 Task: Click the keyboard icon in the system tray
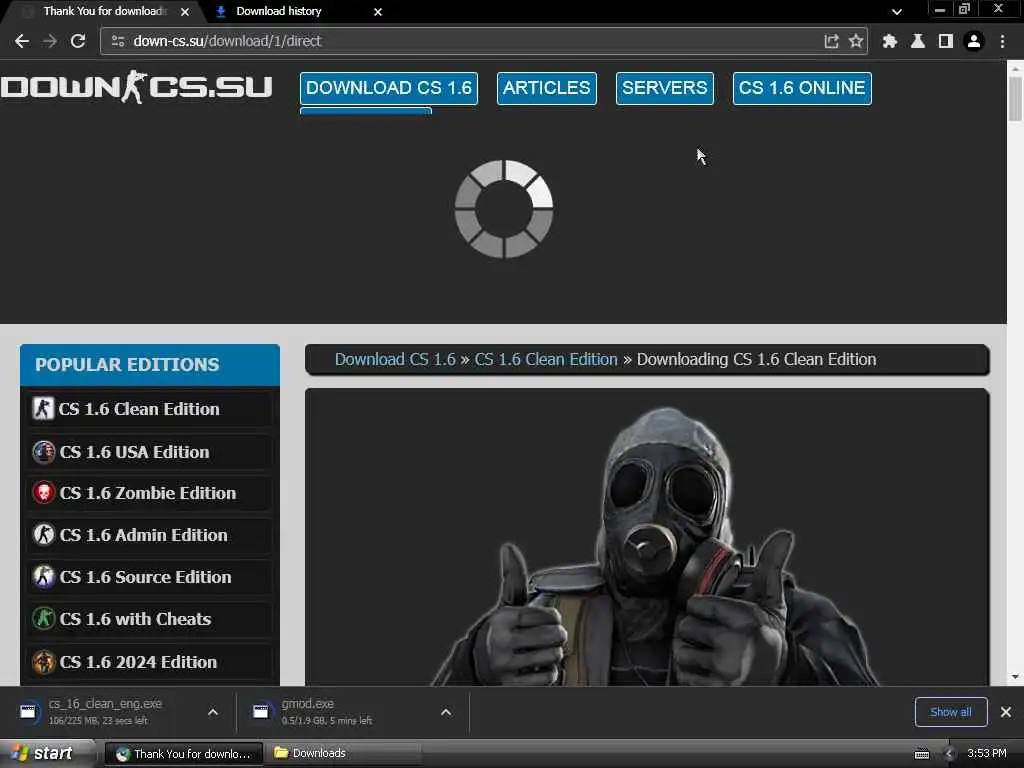[x=922, y=754]
